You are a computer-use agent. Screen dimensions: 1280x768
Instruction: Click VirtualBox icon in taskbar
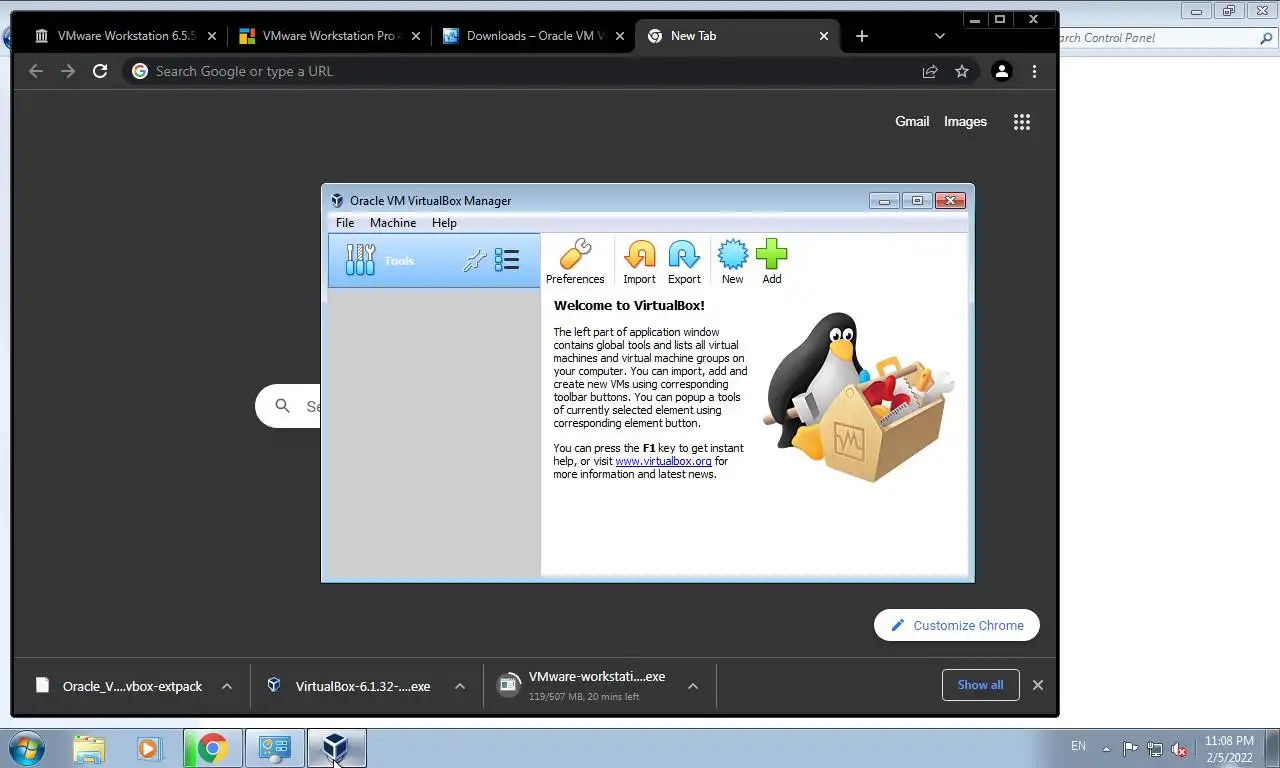click(336, 748)
